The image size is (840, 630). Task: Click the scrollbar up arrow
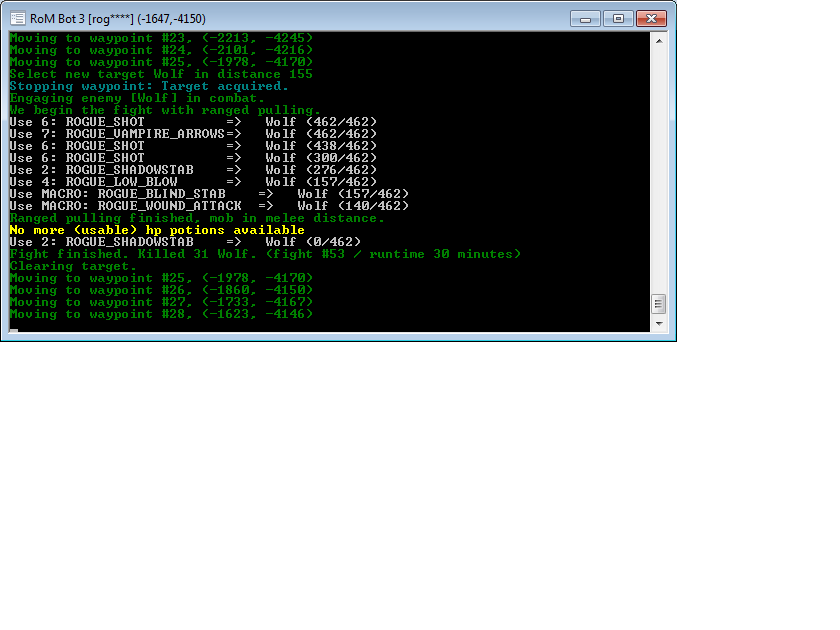tap(659, 40)
